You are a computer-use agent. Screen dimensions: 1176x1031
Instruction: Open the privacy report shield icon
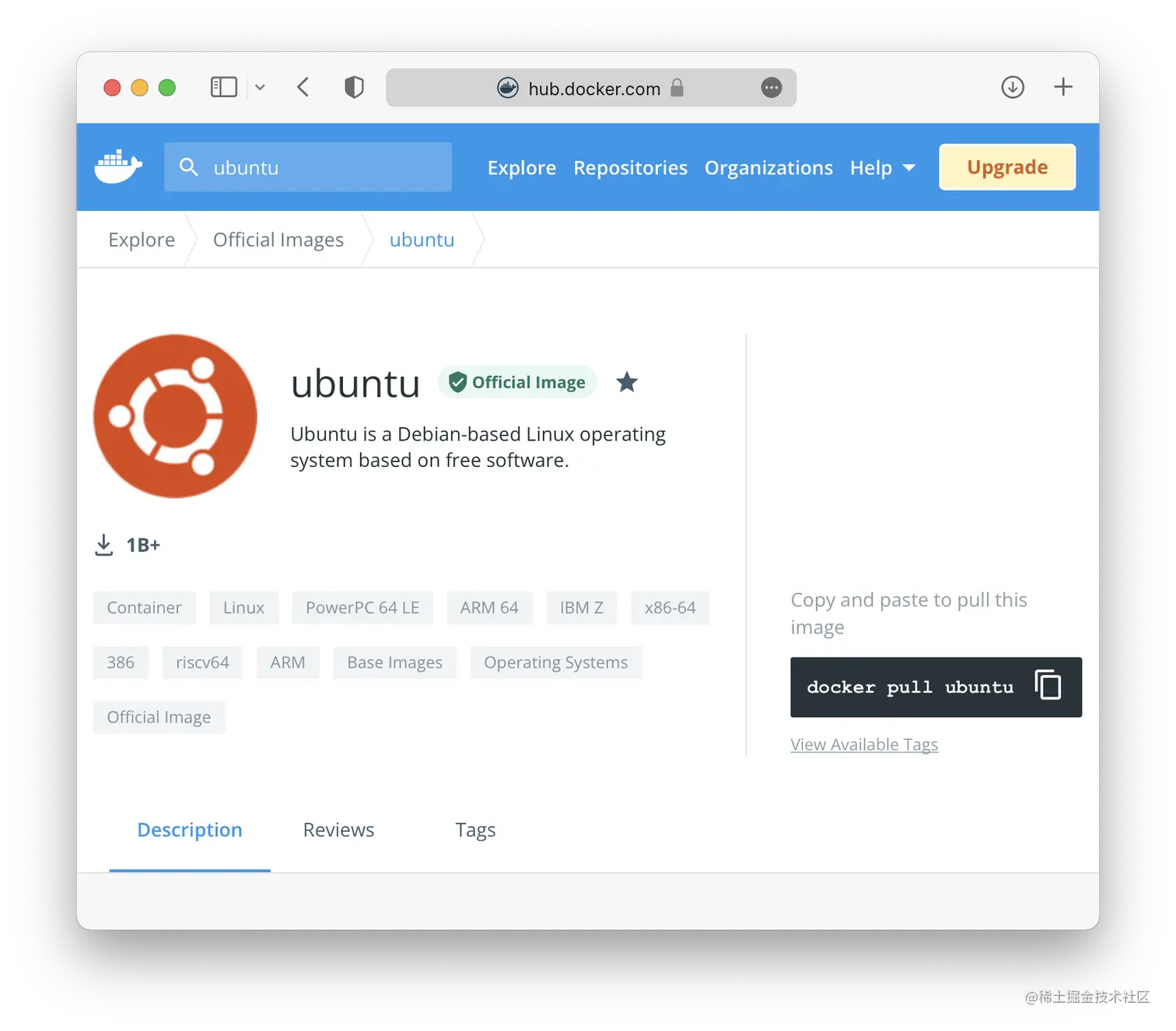(x=354, y=87)
